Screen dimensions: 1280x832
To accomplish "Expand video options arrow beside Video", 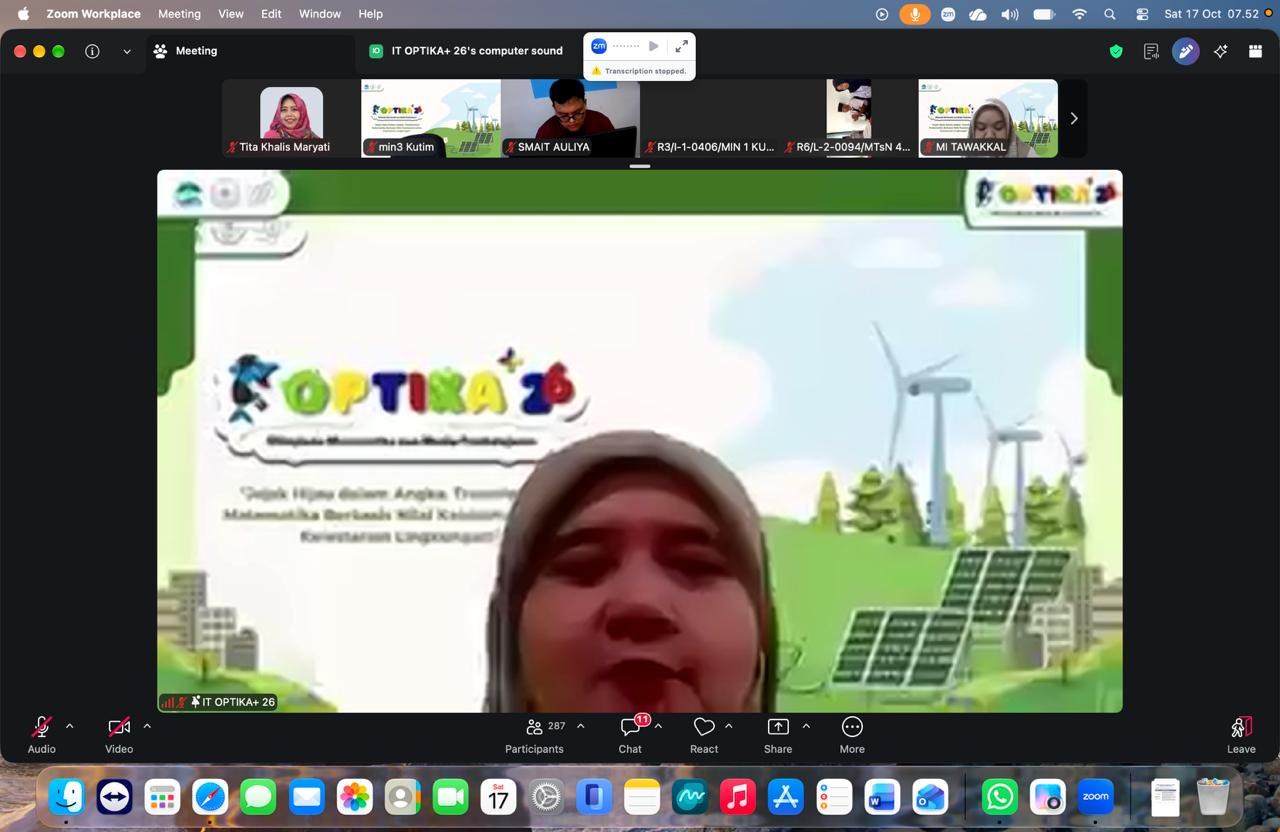I will (x=147, y=726).
